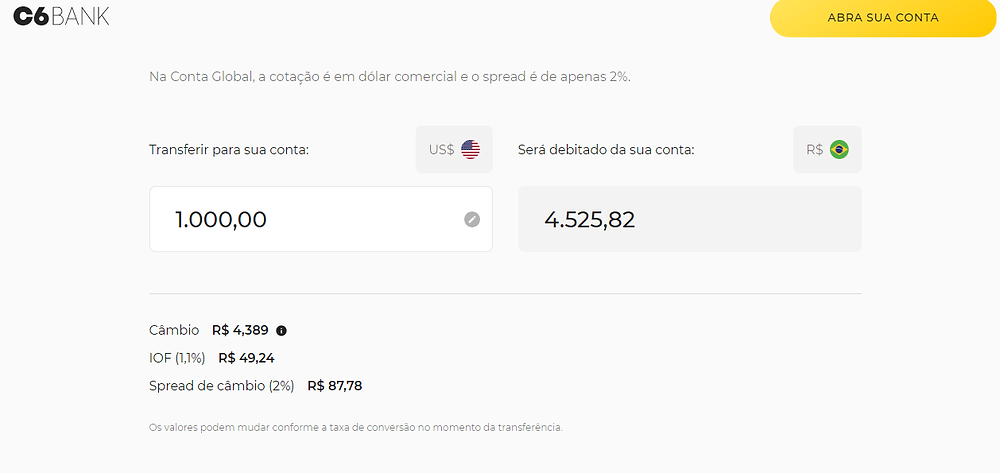Click the Spread de câmbio R$ 87,78 line
Viewport: 1000px width, 473px height.
[x=255, y=386]
